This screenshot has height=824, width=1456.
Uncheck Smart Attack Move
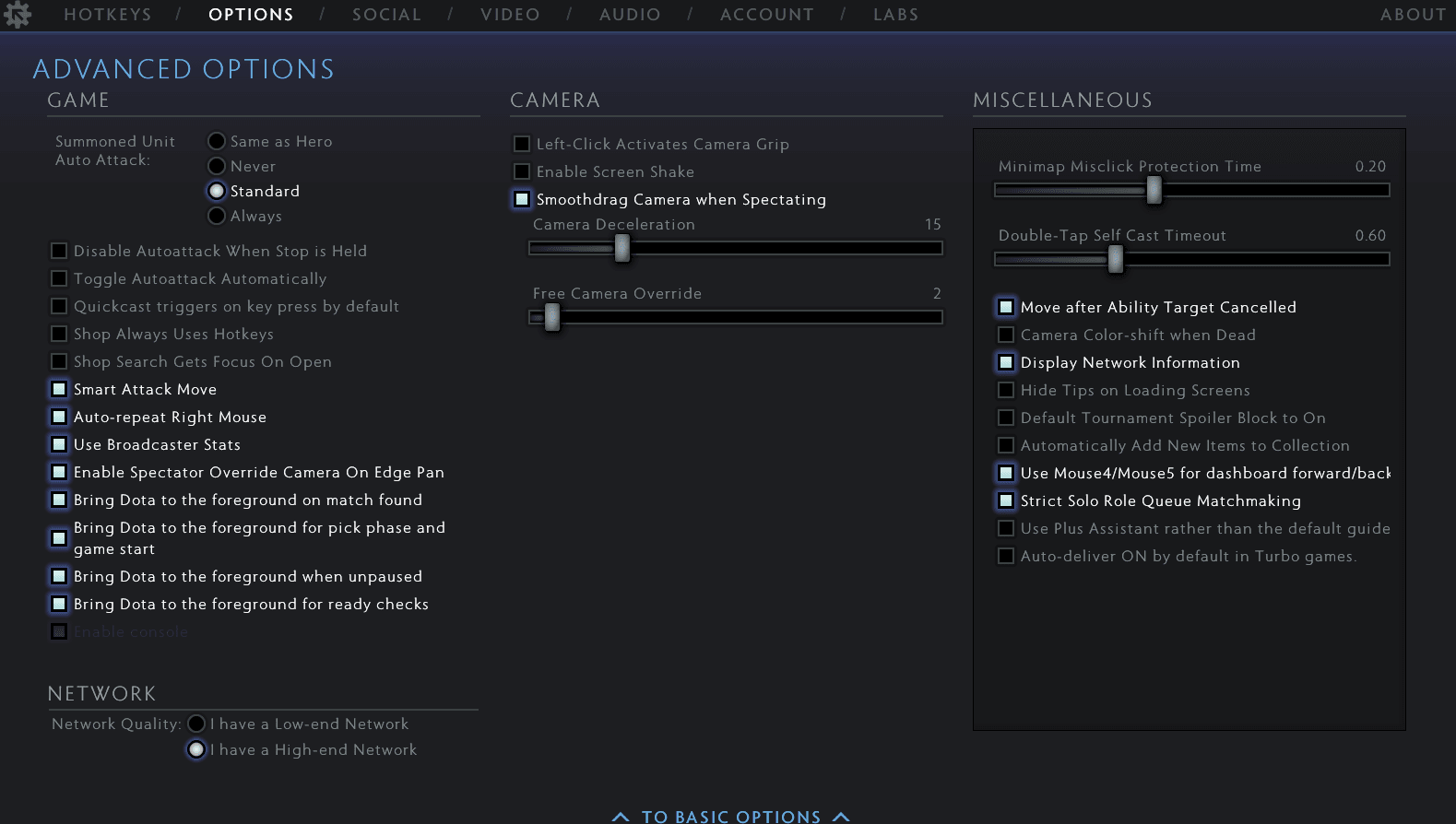(59, 389)
